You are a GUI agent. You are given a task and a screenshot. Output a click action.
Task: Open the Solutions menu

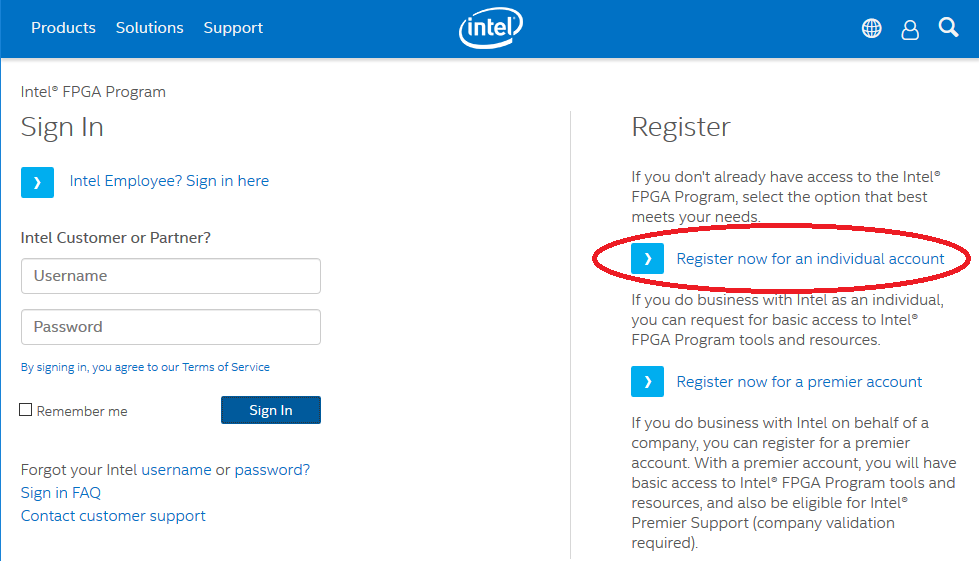tap(149, 28)
